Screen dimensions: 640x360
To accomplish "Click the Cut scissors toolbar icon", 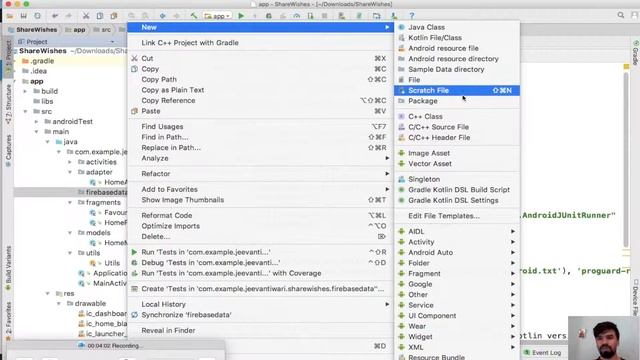I will pyautogui.click(x=86, y=16).
